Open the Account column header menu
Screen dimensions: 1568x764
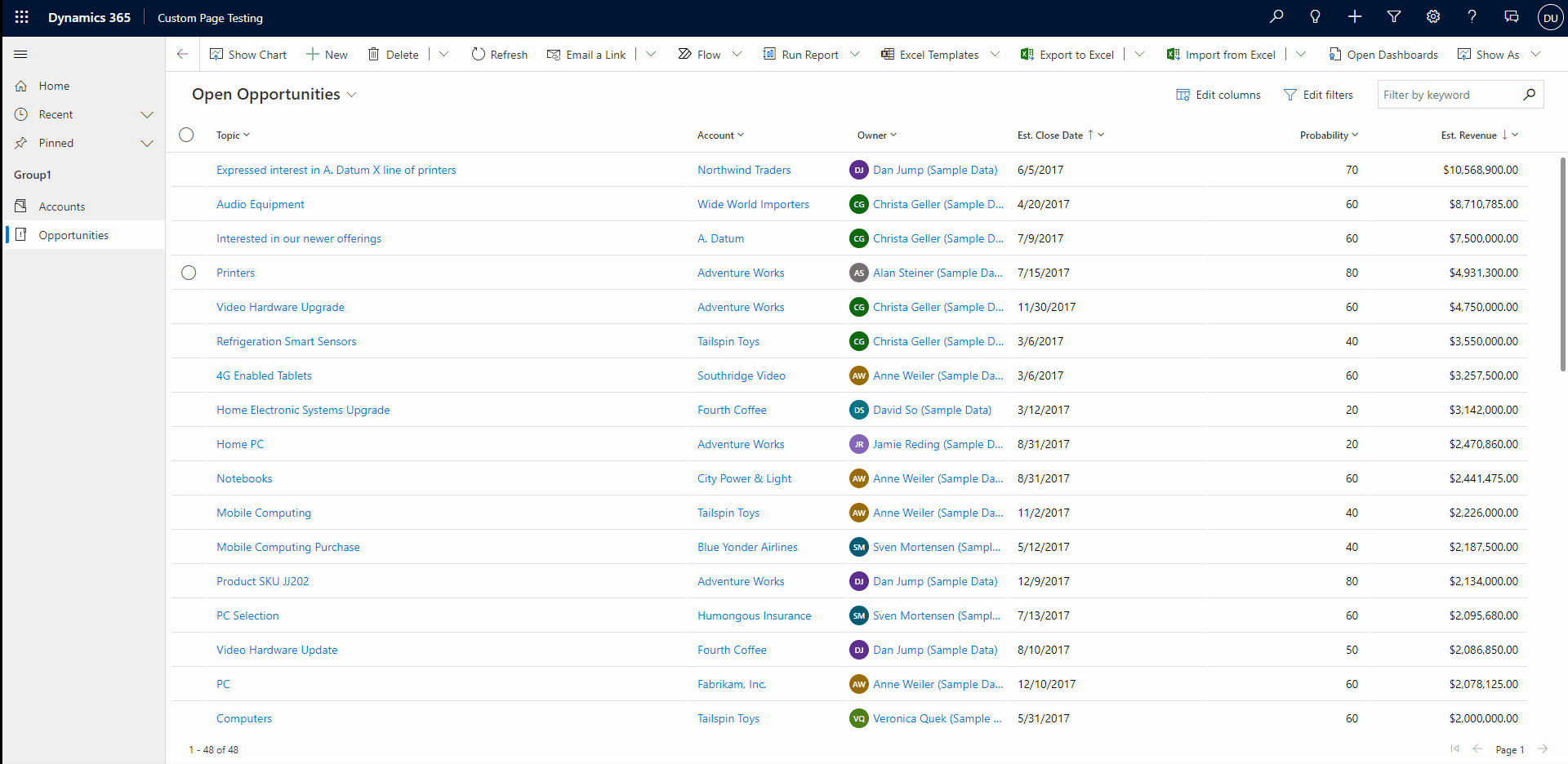[x=720, y=135]
